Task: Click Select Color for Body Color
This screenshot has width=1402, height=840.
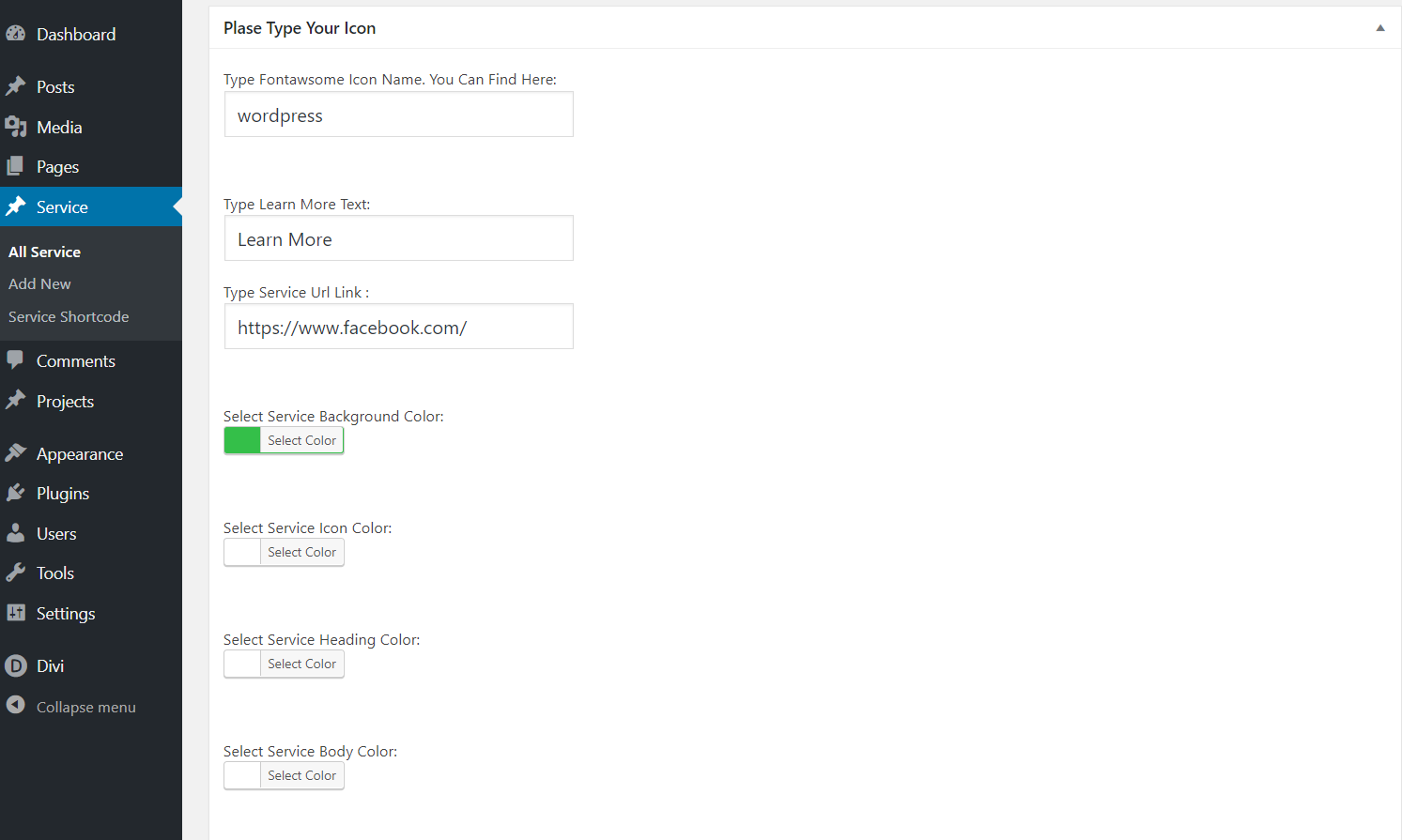Action: [301, 775]
